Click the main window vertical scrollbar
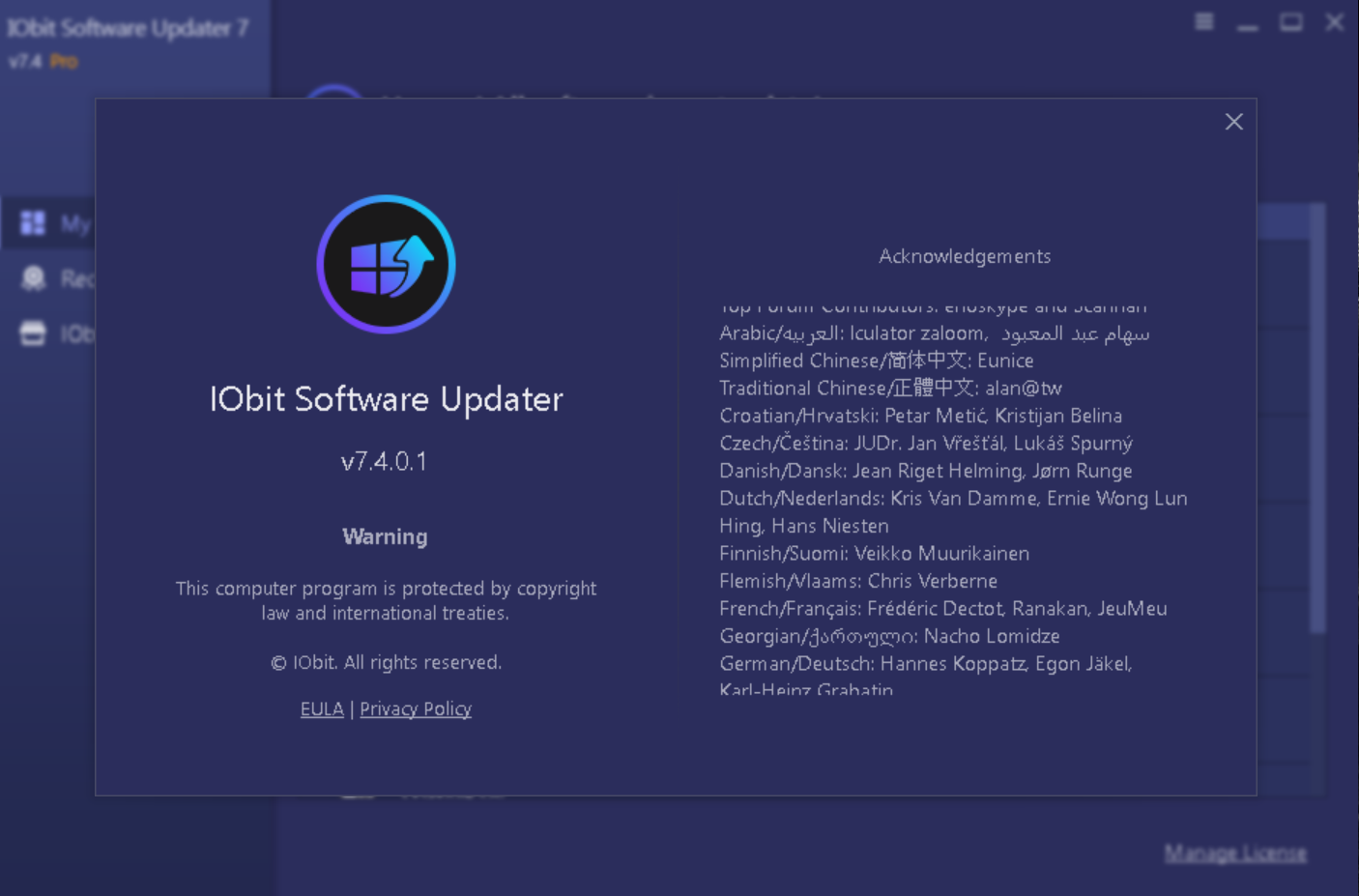Screen dimensions: 1359x896 (x=1318, y=418)
